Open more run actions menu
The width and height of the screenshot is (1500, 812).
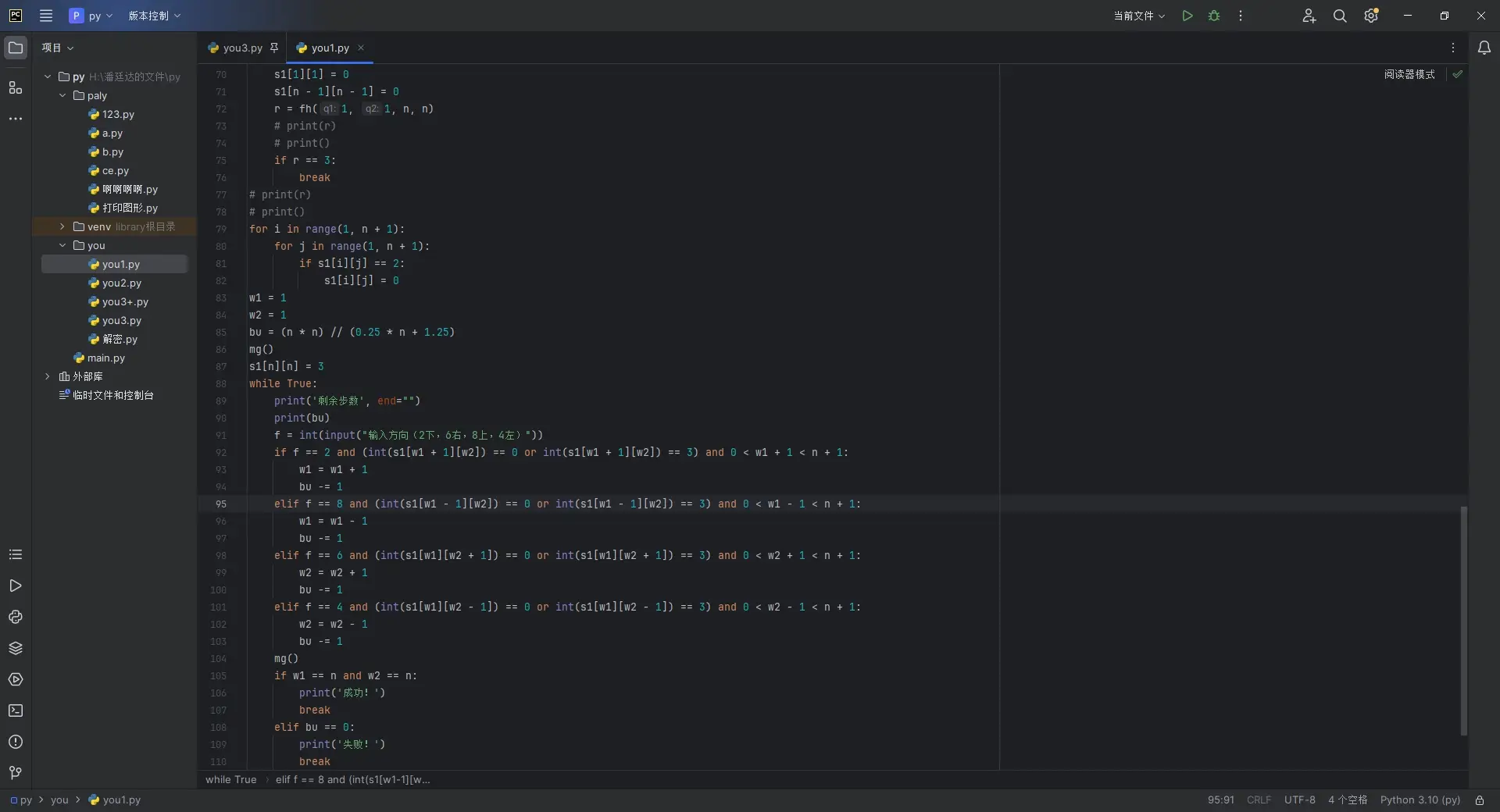[x=1241, y=16]
